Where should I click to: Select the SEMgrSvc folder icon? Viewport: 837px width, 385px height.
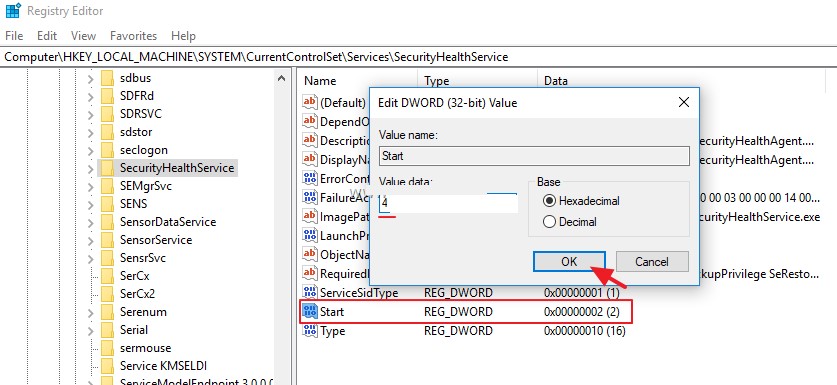click(107, 186)
